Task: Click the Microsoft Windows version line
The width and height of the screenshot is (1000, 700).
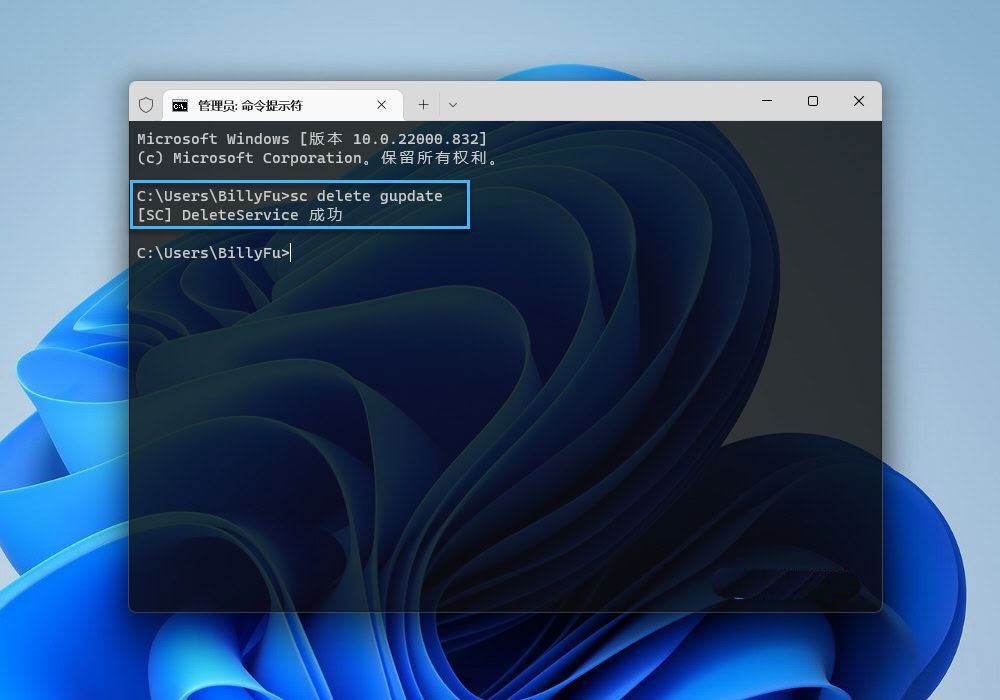Action: point(312,139)
